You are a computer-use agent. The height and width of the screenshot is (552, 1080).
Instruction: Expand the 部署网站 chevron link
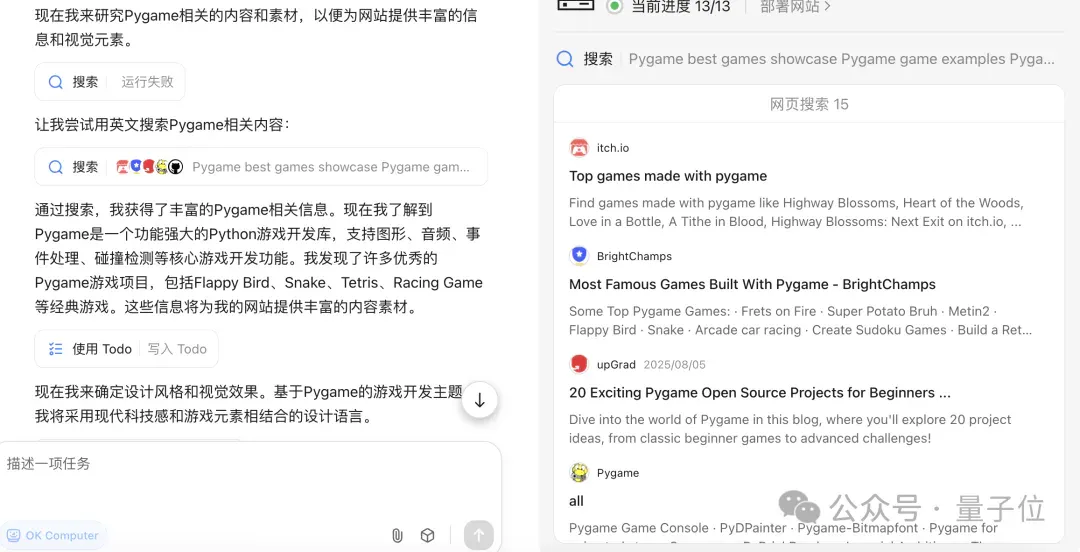coord(796,7)
